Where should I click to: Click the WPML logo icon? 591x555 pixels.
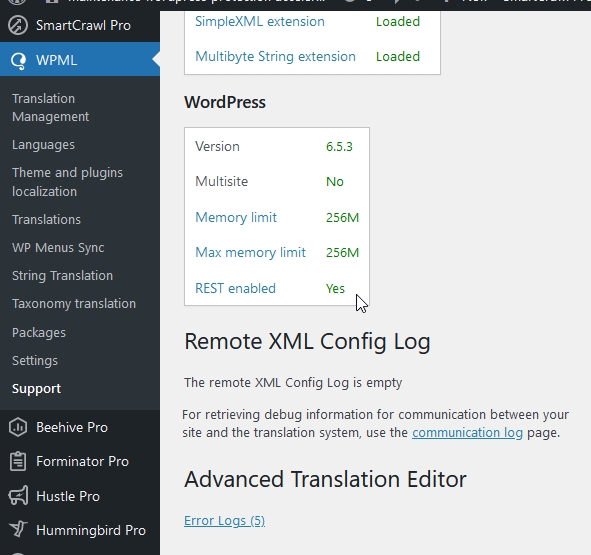coord(18,60)
